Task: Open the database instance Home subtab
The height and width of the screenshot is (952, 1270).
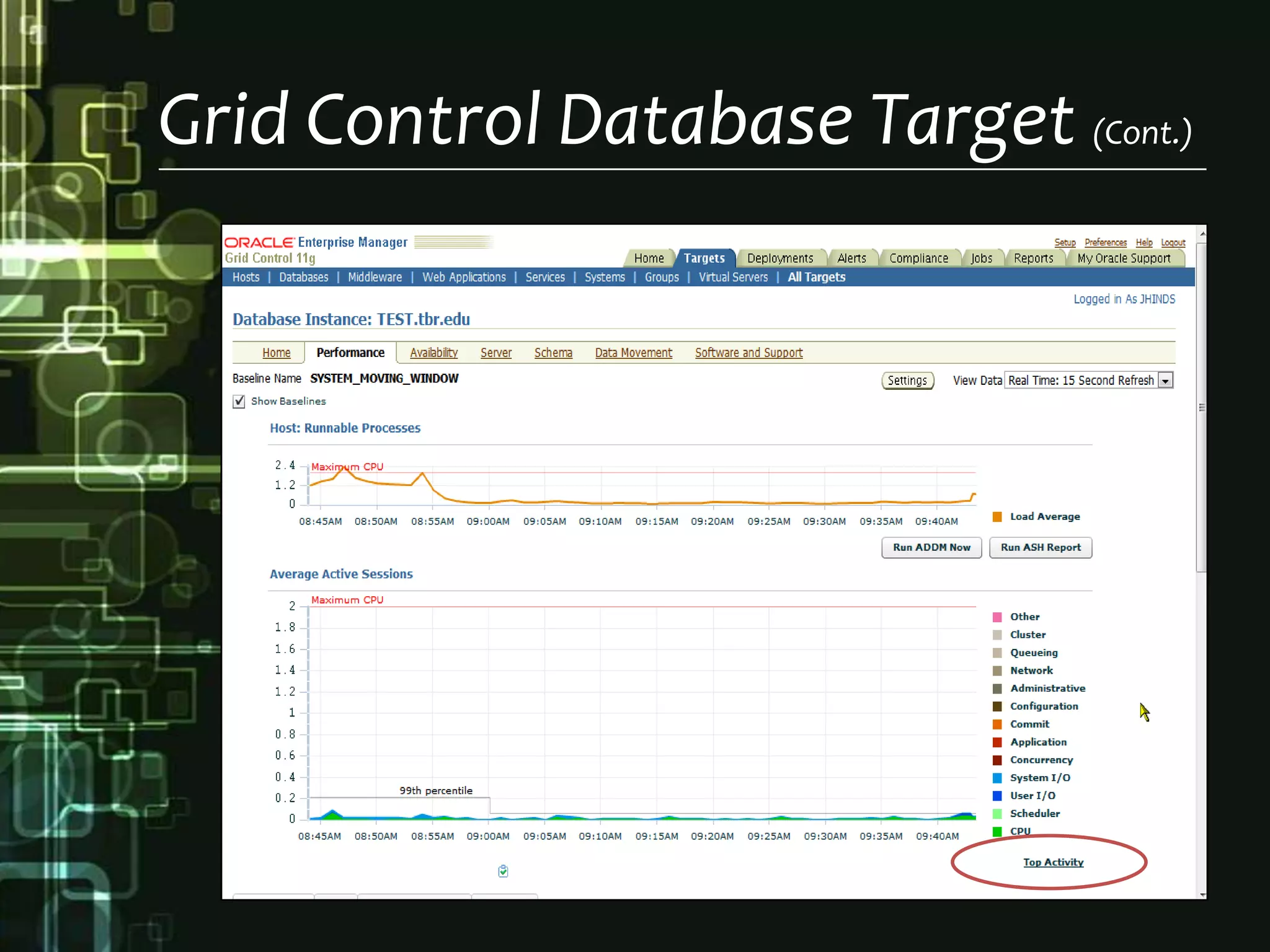Action: coord(276,353)
